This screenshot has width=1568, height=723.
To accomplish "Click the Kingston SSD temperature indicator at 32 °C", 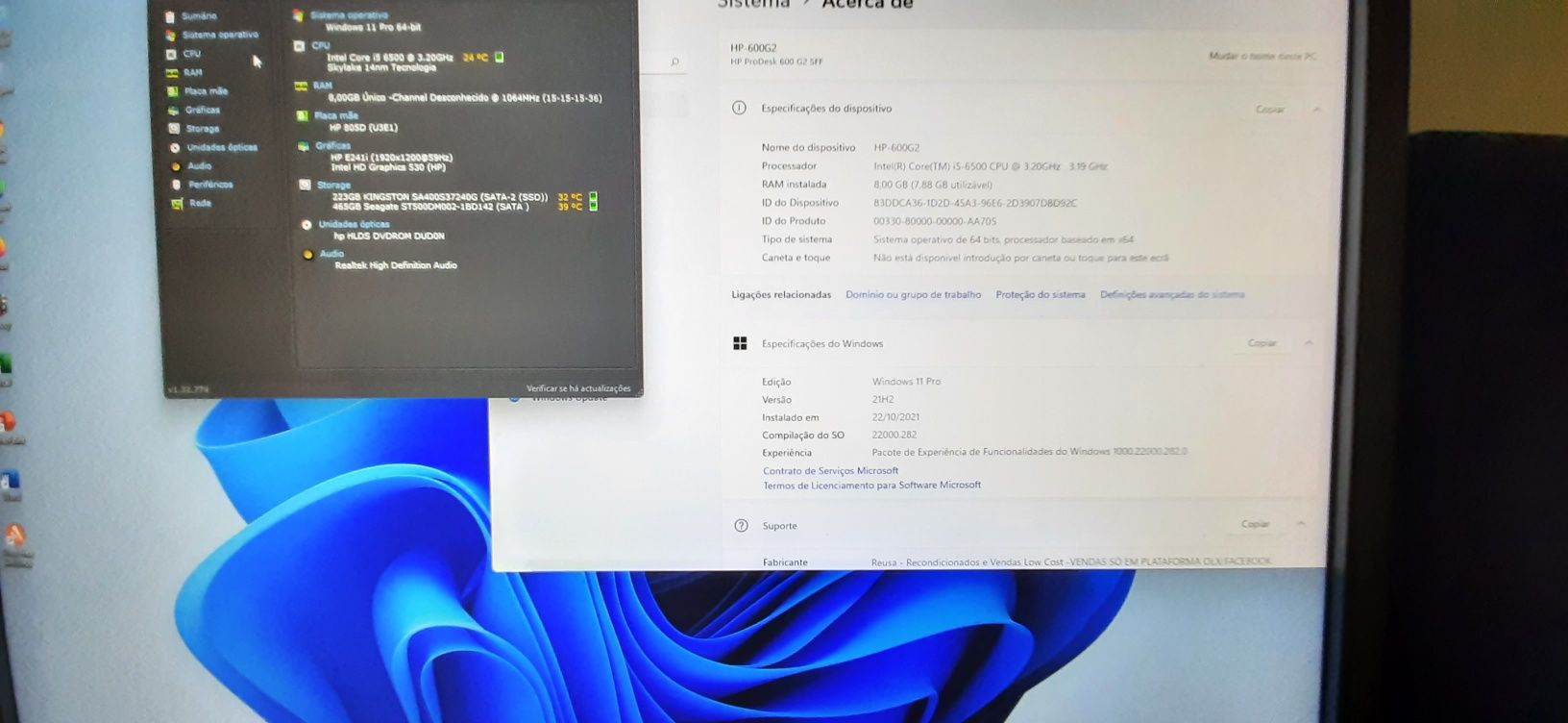I will tap(593, 196).
